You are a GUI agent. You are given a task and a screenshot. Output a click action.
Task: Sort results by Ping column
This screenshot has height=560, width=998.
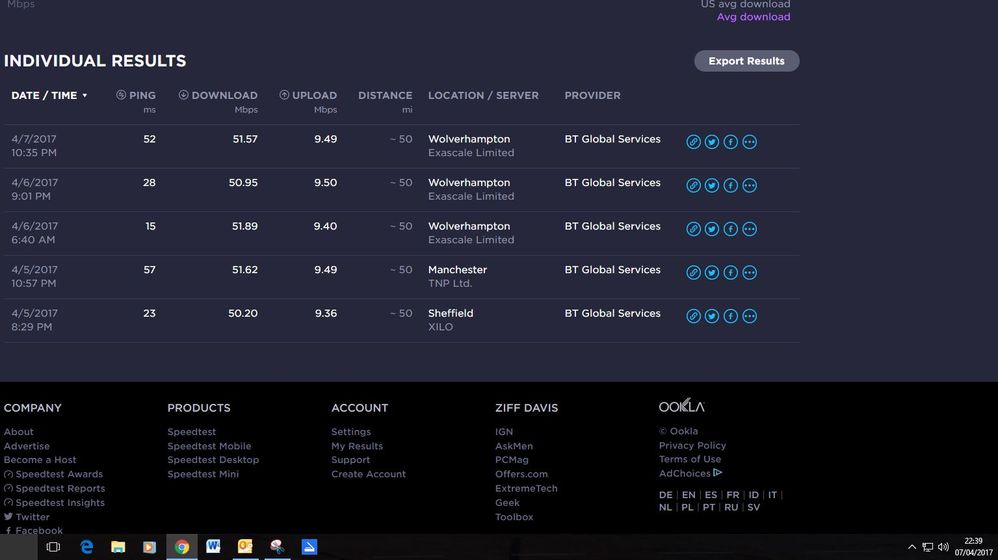pos(136,95)
